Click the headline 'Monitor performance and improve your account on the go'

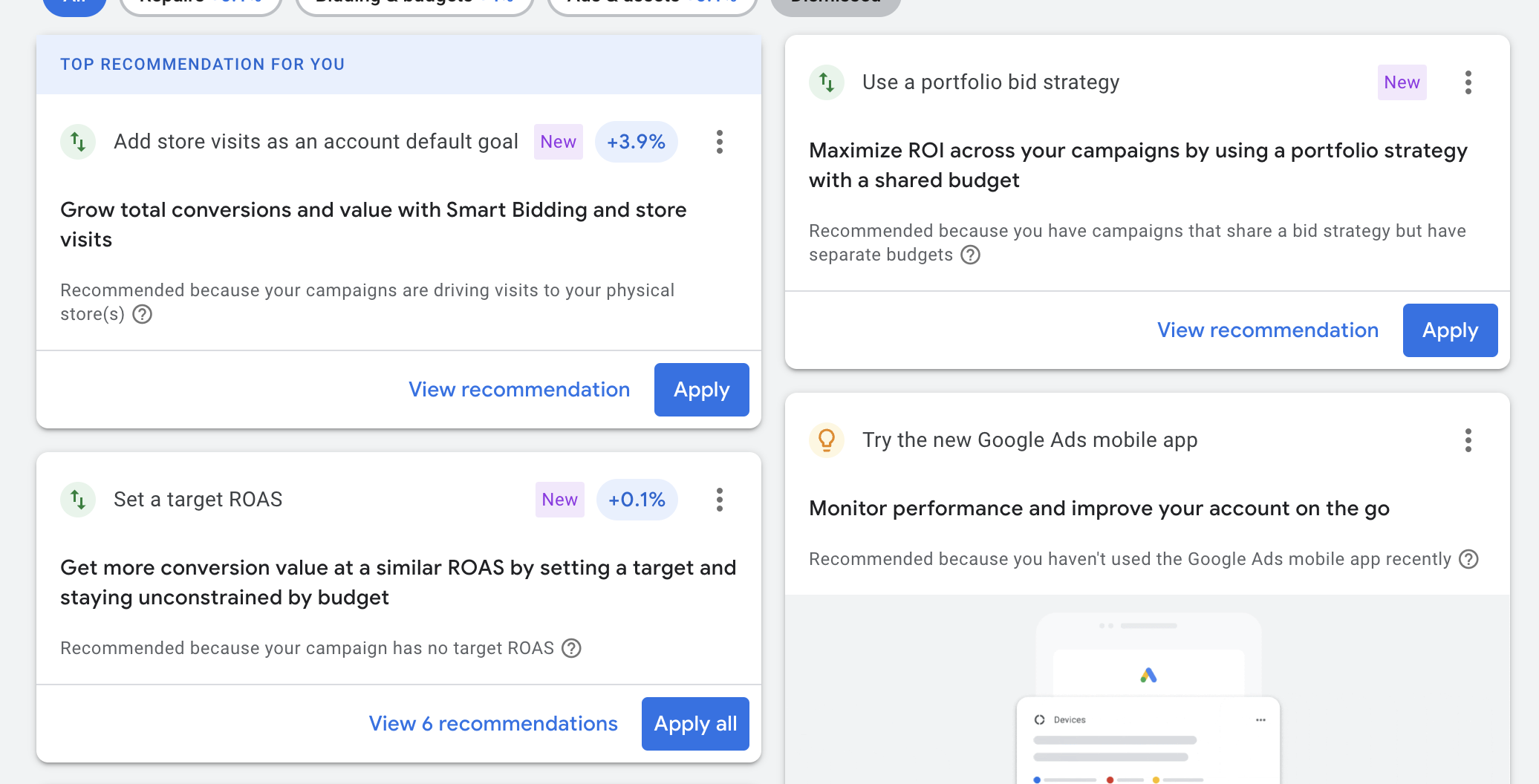(1099, 509)
